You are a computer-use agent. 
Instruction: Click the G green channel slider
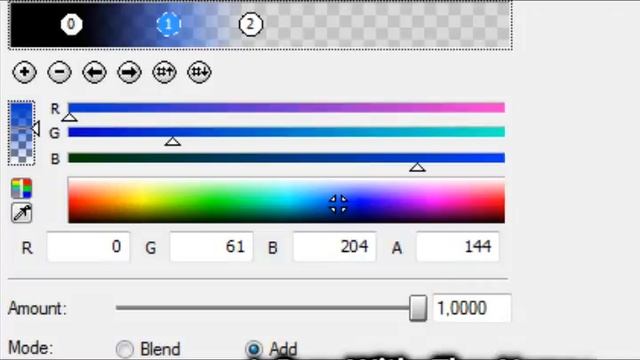pyautogui.click(x=286, y=132)
